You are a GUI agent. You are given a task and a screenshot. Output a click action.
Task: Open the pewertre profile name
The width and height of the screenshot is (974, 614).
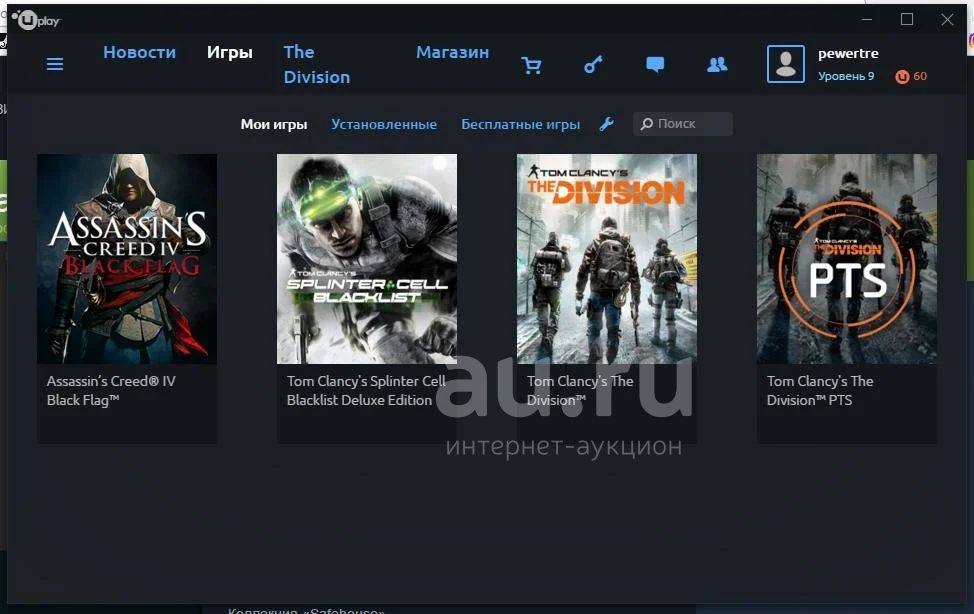848,53
